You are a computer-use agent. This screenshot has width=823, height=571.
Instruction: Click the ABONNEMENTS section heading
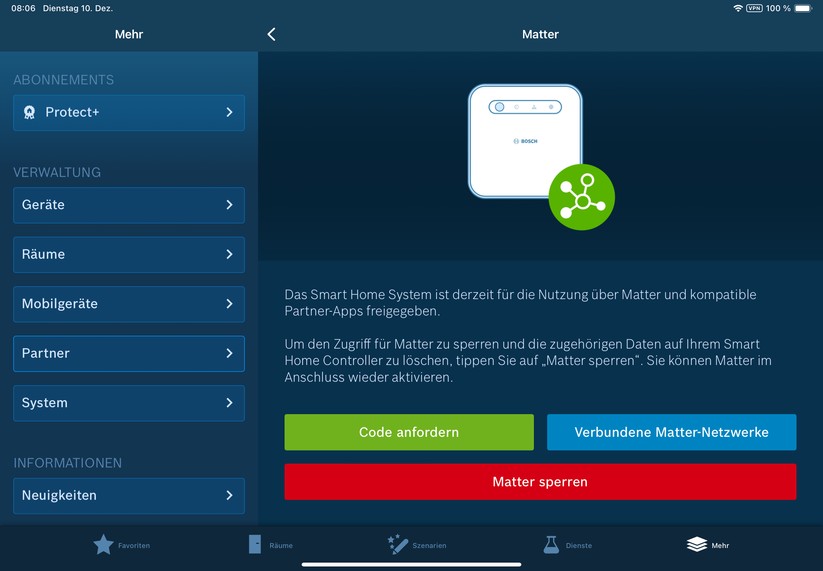pyautogui.click(x=64, y=80)
